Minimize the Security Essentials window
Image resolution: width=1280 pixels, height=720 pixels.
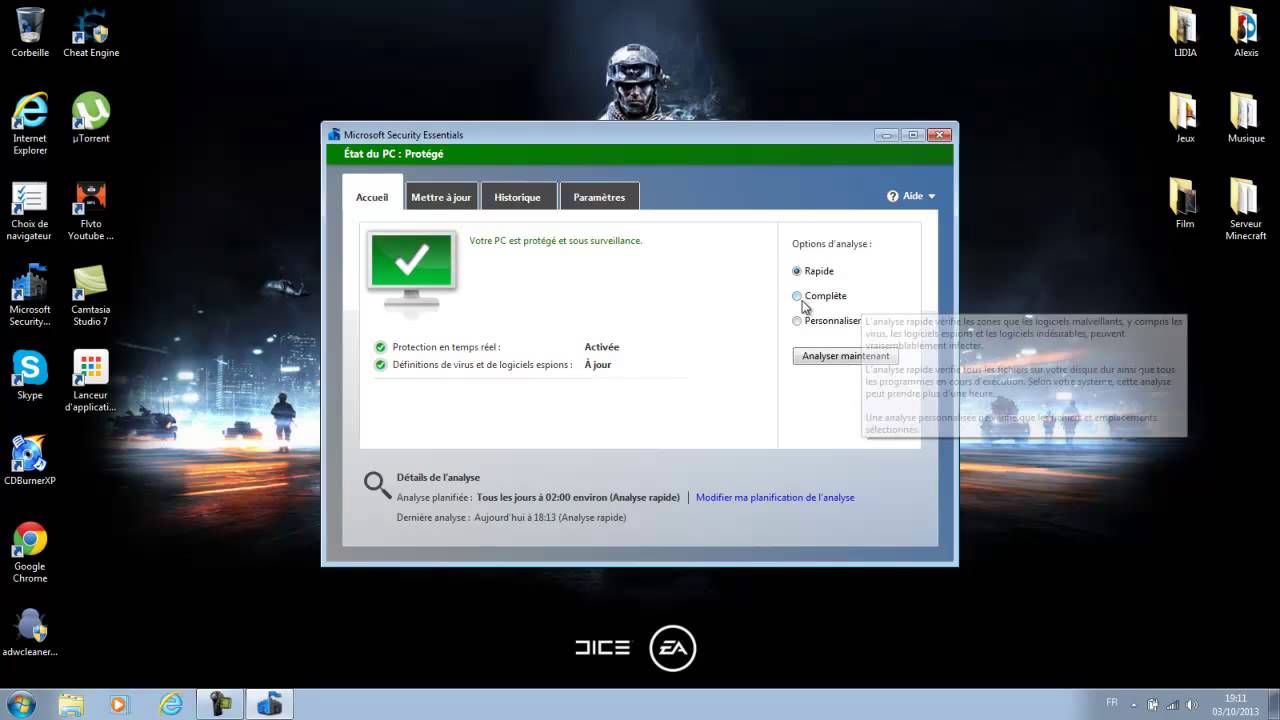point(886,135)
